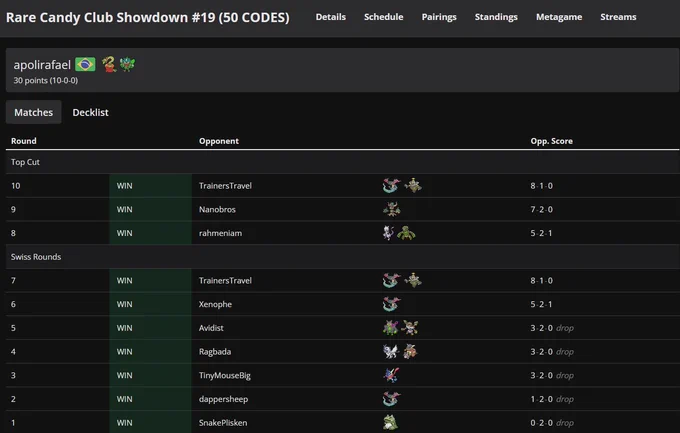Open TrainersTravel's profile in round 10 row
This screenshot has height=433, width=680.
pos(225,186)
